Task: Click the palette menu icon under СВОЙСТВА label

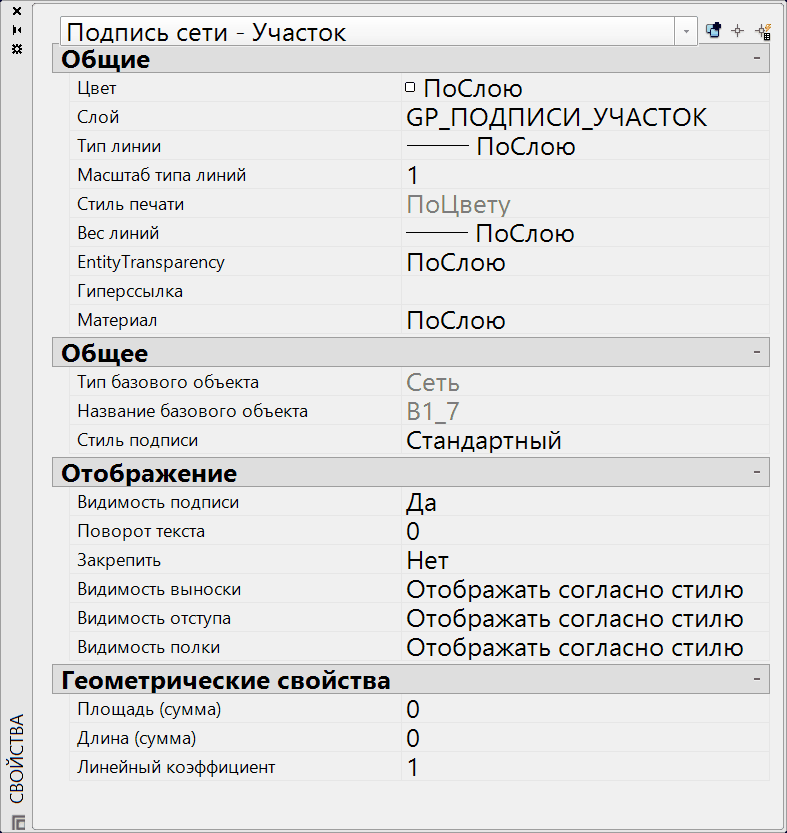Action: point(18,823)
